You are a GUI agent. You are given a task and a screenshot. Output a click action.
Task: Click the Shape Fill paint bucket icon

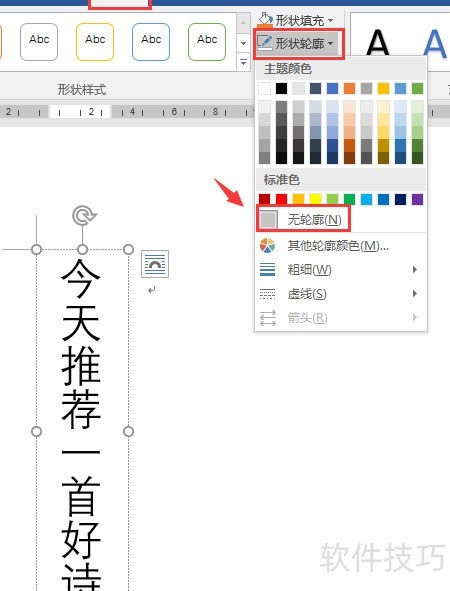[265, 20]
